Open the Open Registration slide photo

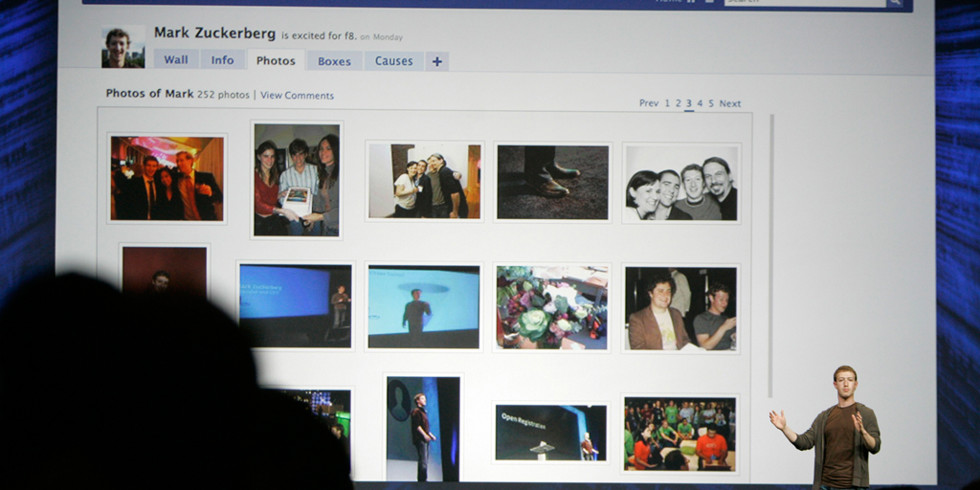coord(551,432)
